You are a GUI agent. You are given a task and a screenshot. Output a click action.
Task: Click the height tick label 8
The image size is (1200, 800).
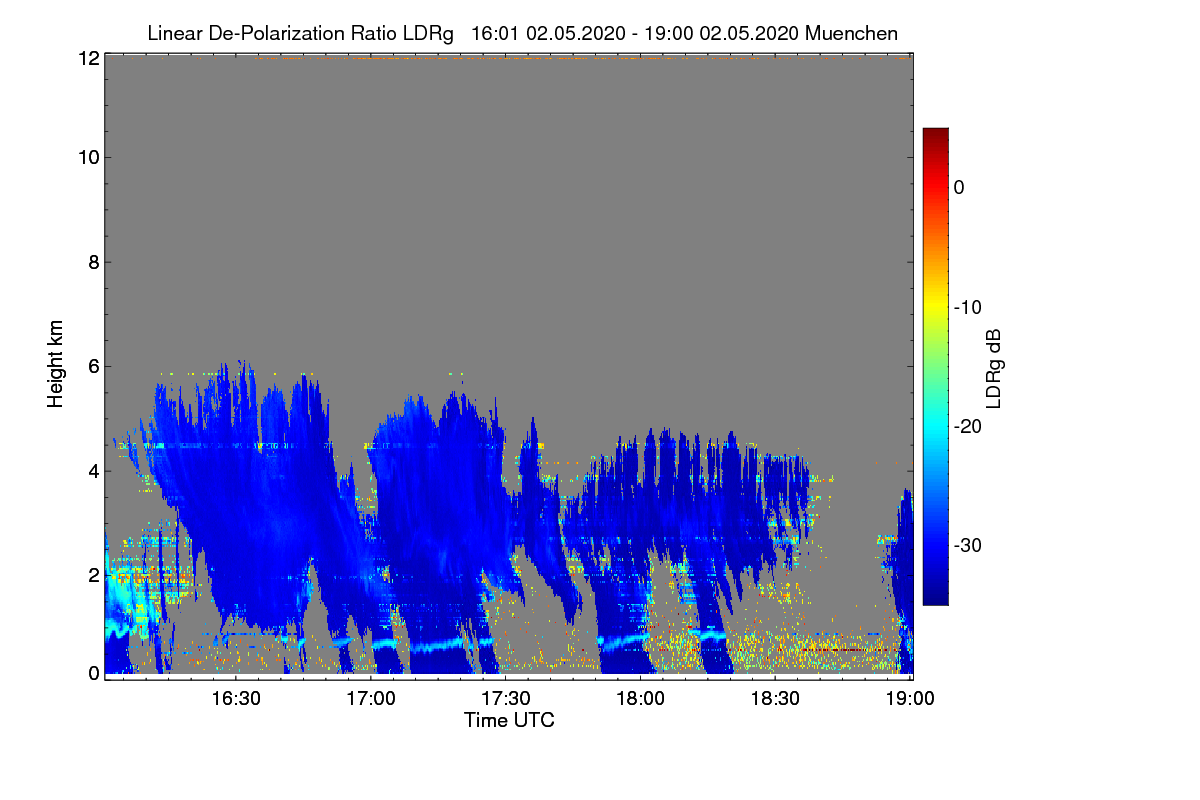93,262
